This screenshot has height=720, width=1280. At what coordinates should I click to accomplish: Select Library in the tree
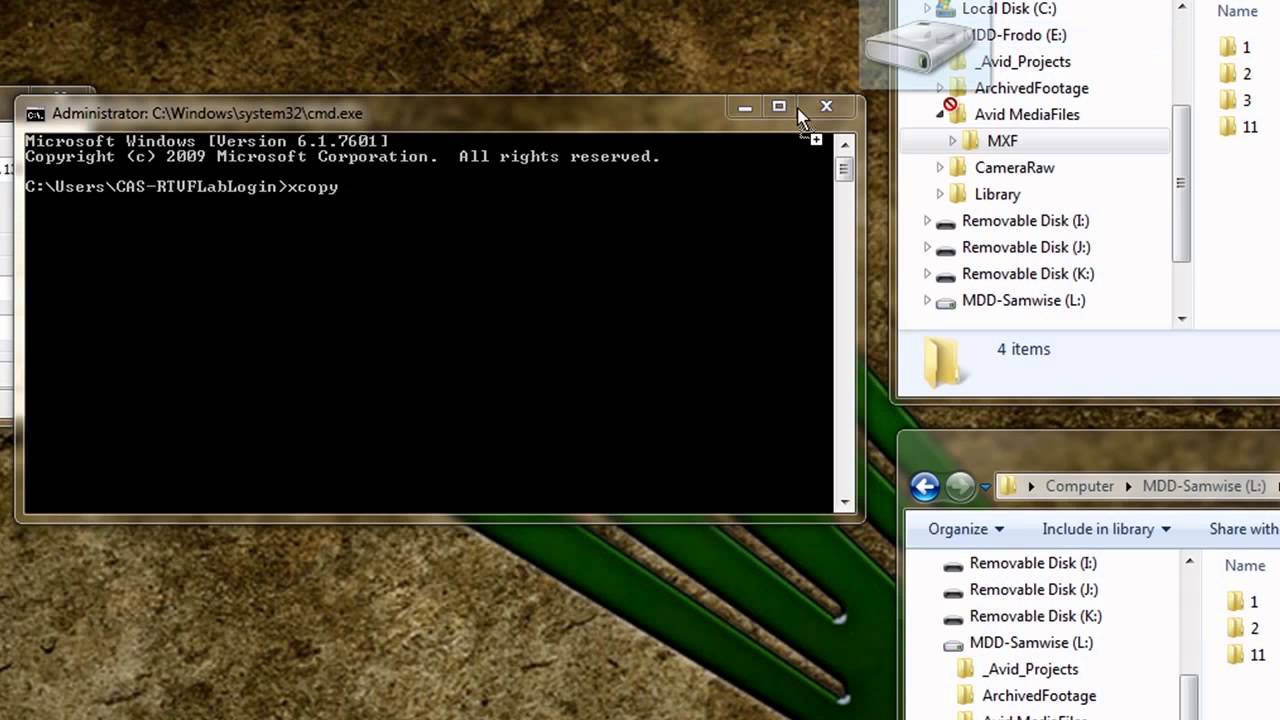997,194
